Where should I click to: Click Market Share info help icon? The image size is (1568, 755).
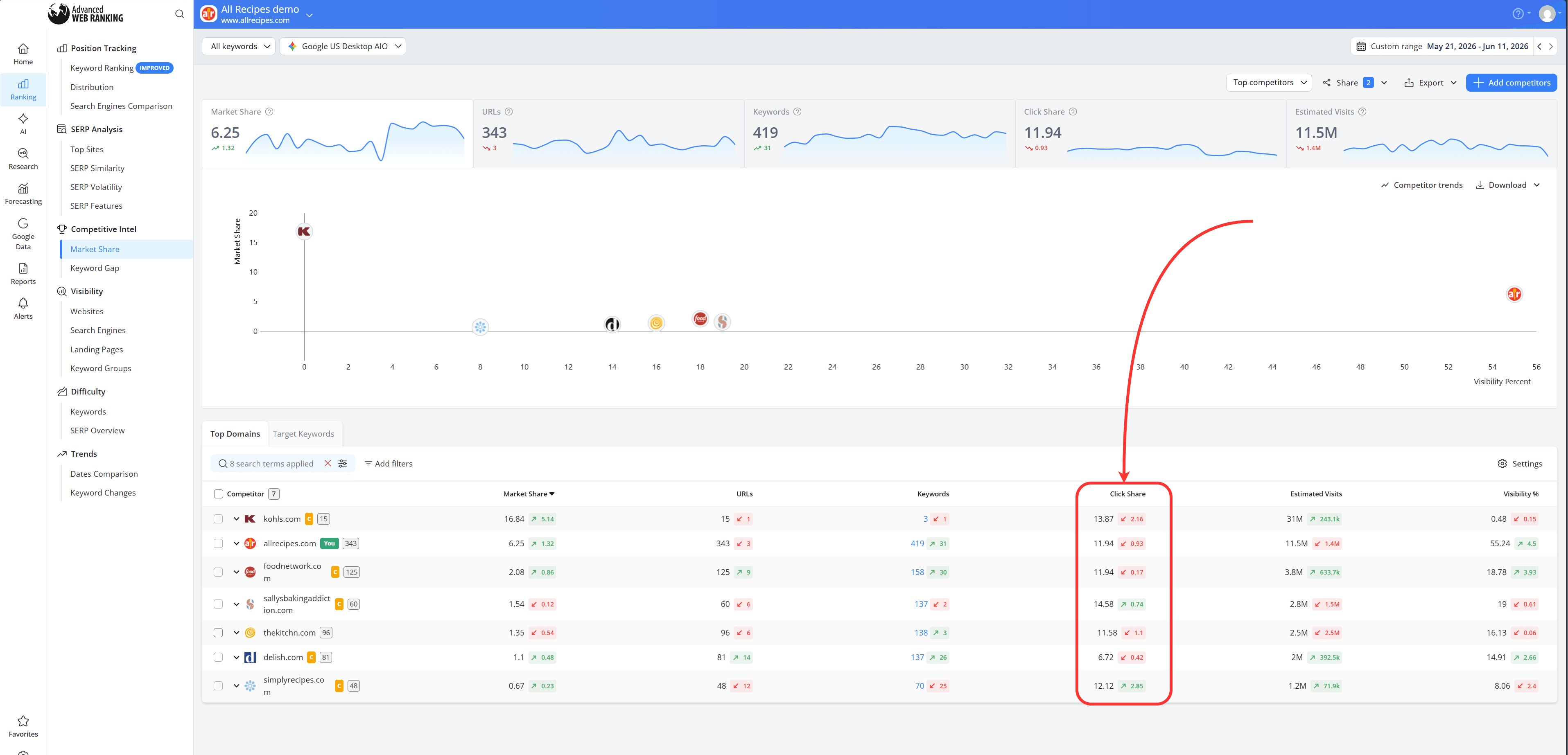(270, 111)
